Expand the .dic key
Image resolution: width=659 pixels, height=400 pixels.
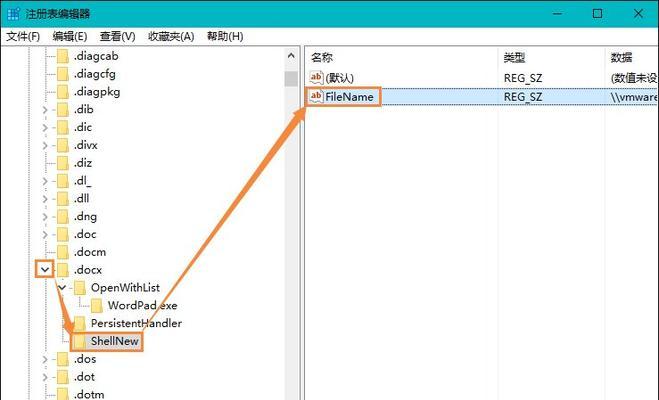(x=45, y=127)
